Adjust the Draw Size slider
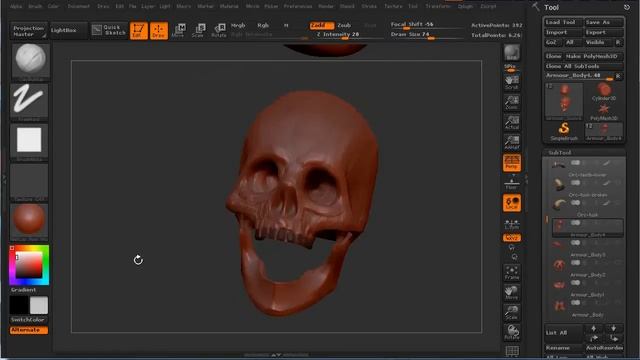The height and width of the screenshot is (360, 640). [x=426, y=35]
